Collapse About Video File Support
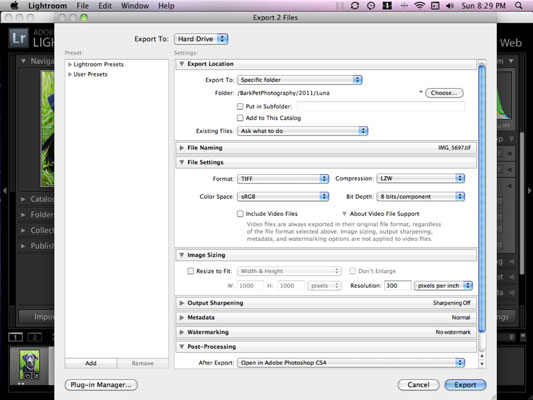 tap(344, 214)
